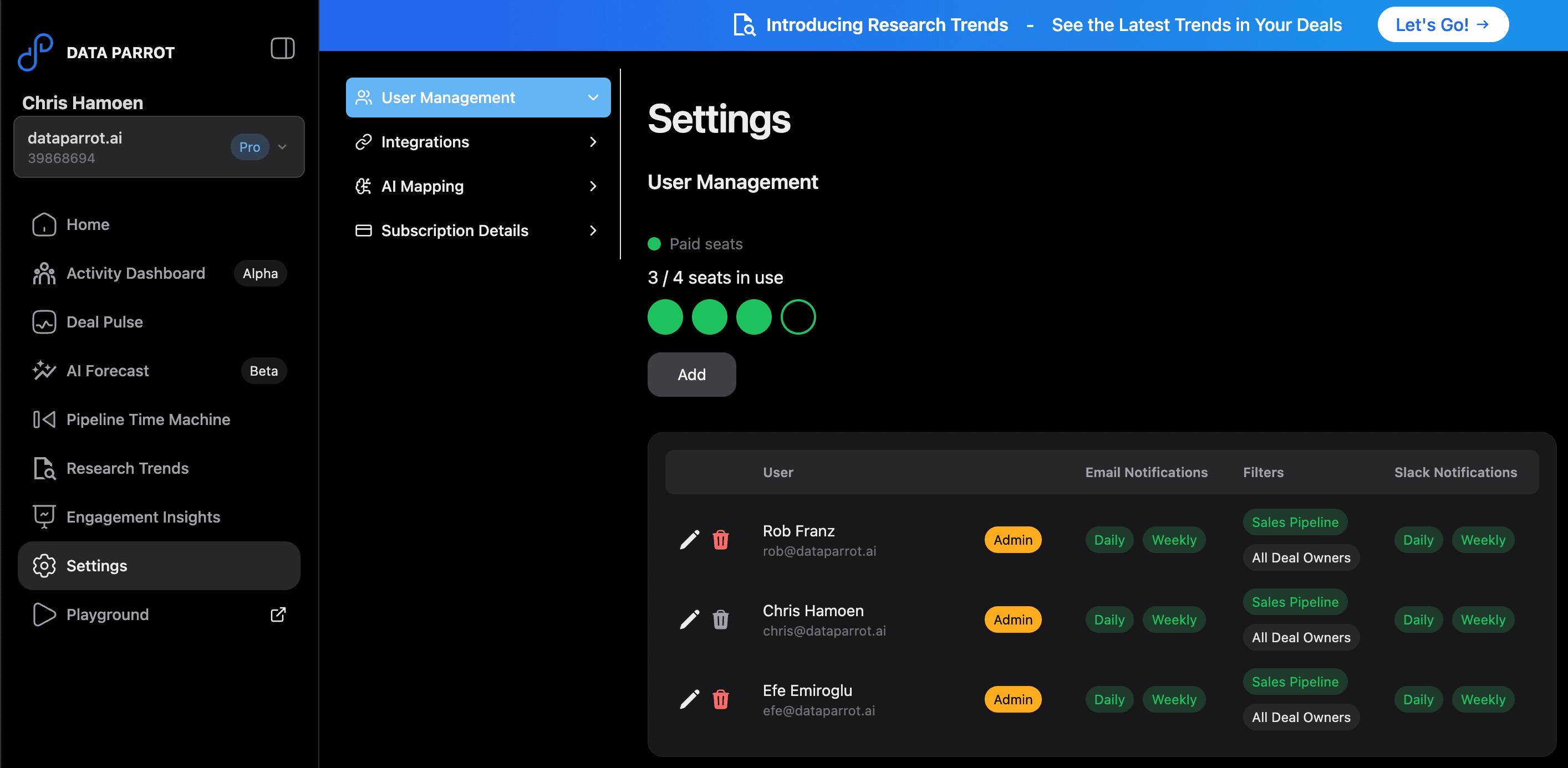Image resolution: width=1568 pixels, height=768 pixels.
Task: Toggle Efe Emiroglu Slack Daily notification
Action: pyautogui.click(x=1418, y=699)
